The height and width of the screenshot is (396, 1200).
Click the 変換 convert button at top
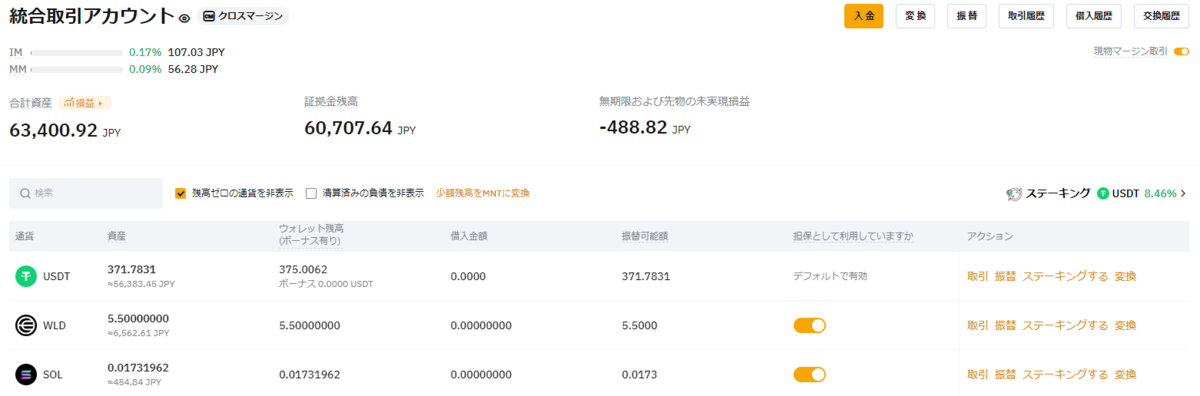(915, 16)
